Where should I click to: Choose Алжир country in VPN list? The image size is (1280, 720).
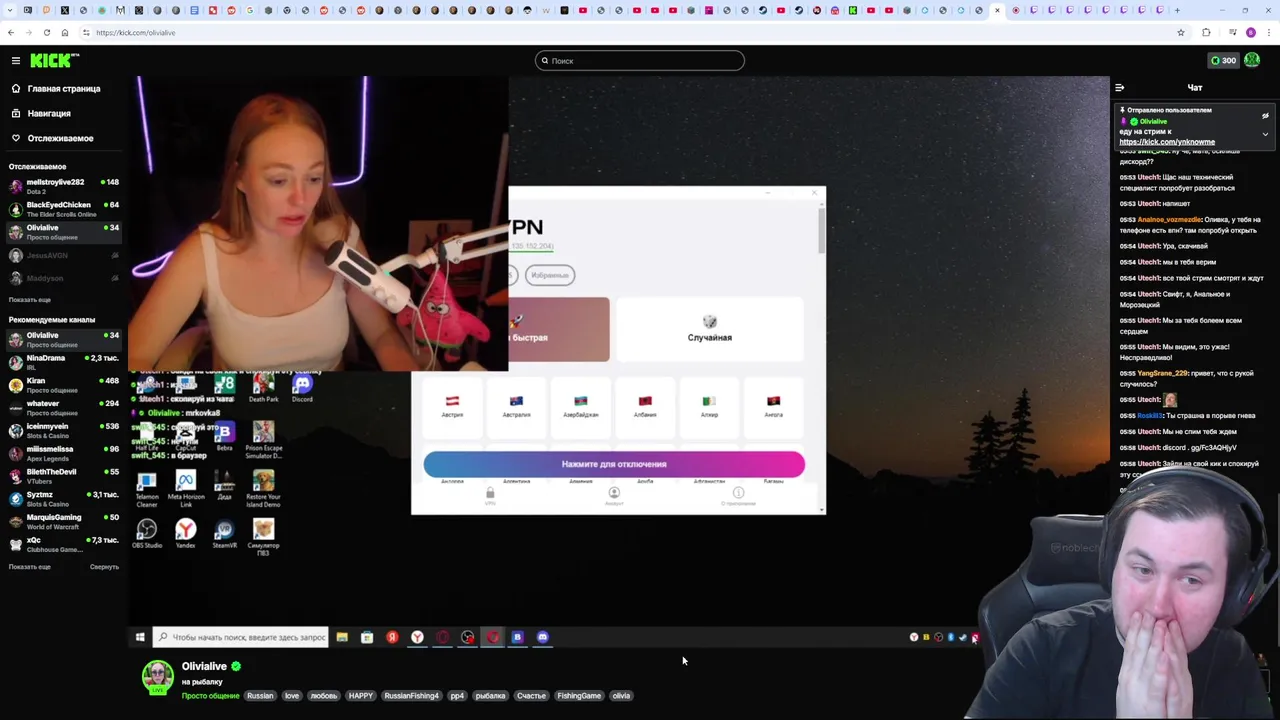coord(709,405)
